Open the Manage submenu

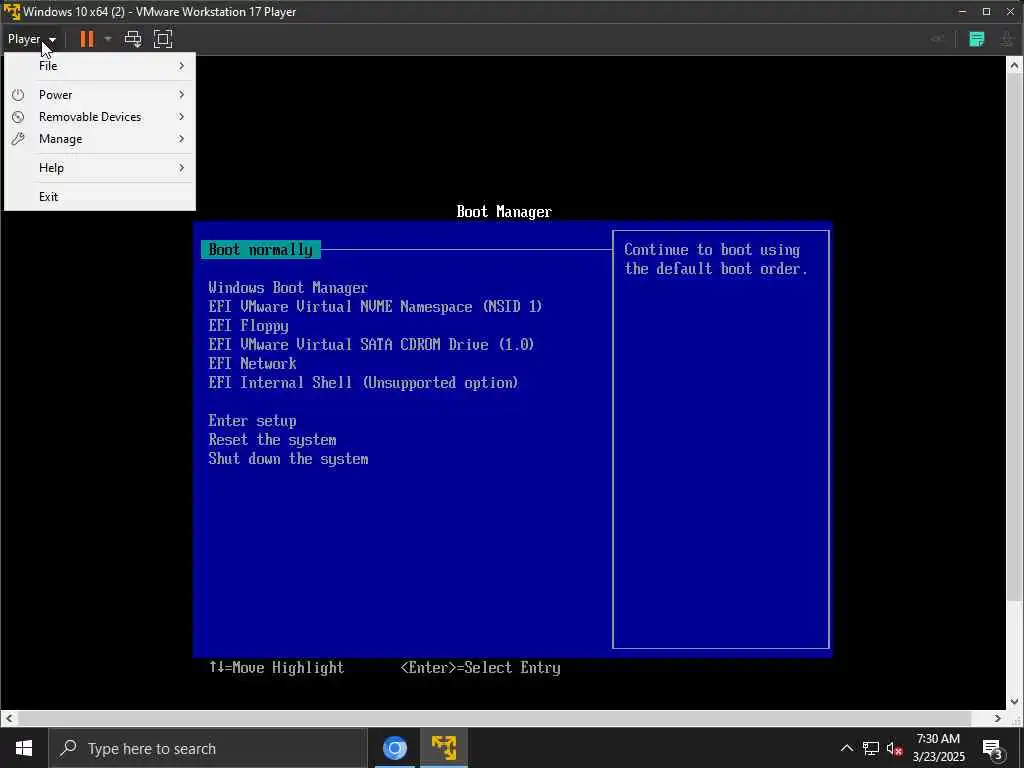point(100,139)
